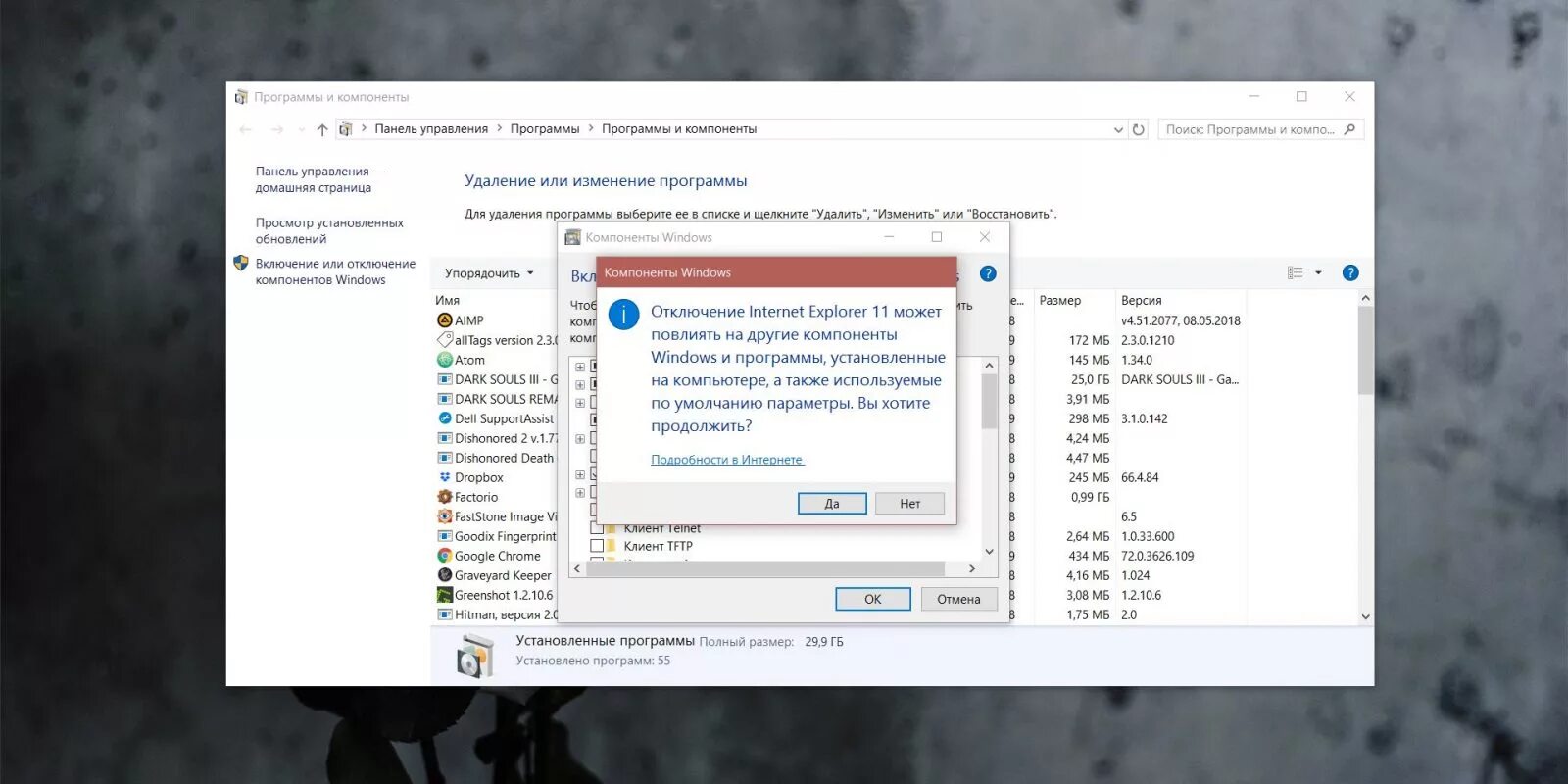Select the Google Chrome icon
The width and height of the screenshot is (1568, 784).
click(x=444, y=556)
